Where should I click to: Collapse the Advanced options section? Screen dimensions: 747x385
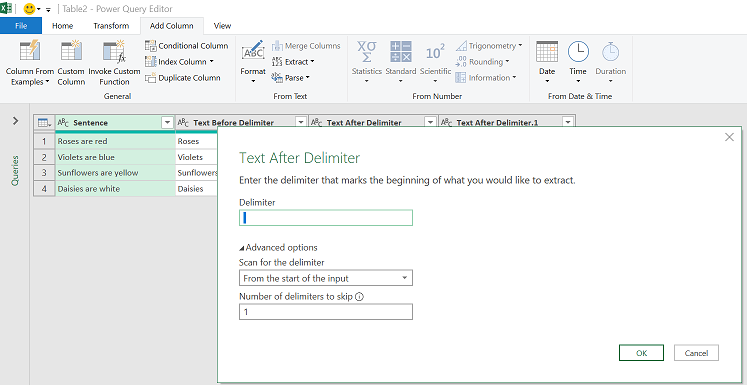pyautogui.click(x=278, y=248)
